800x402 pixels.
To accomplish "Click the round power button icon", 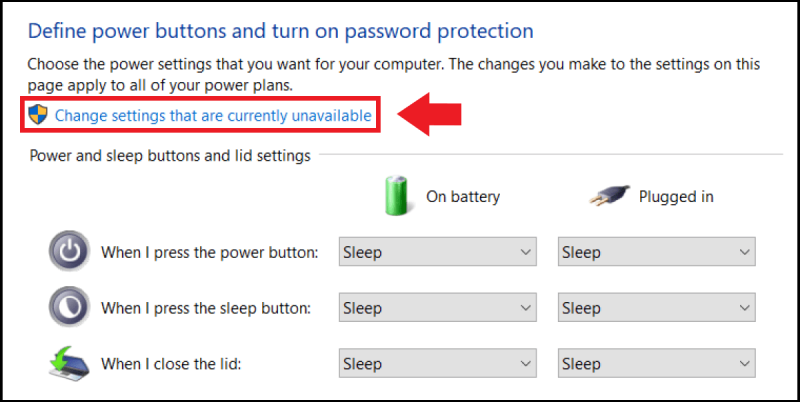I will point(68,252).
